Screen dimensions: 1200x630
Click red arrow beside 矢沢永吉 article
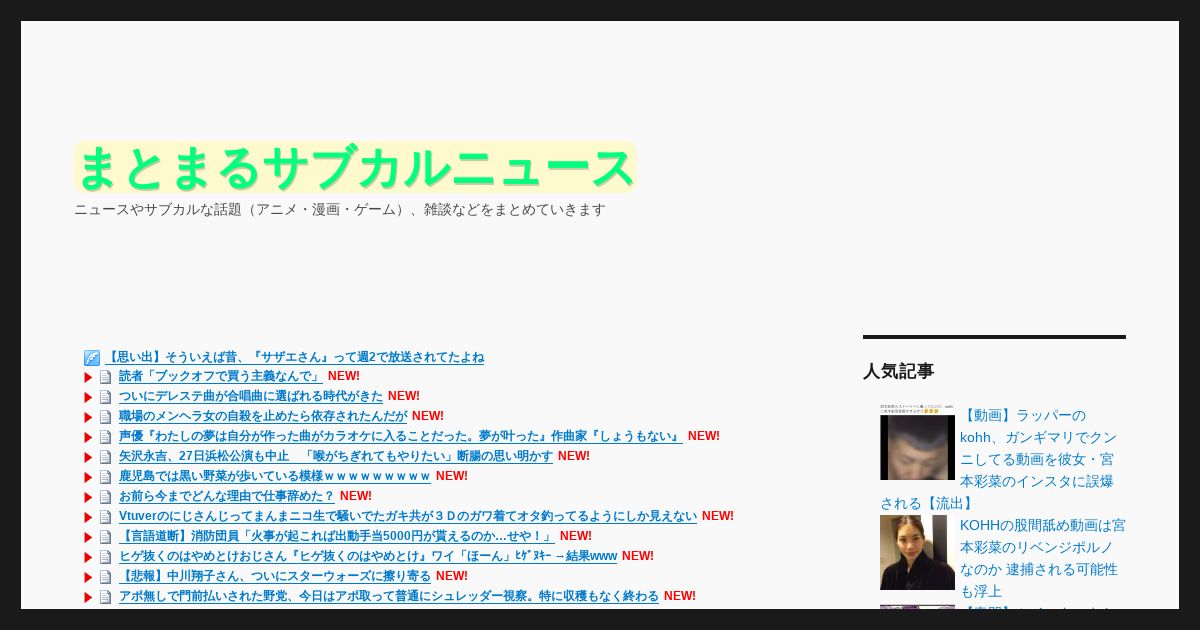(x=88, y=457)
